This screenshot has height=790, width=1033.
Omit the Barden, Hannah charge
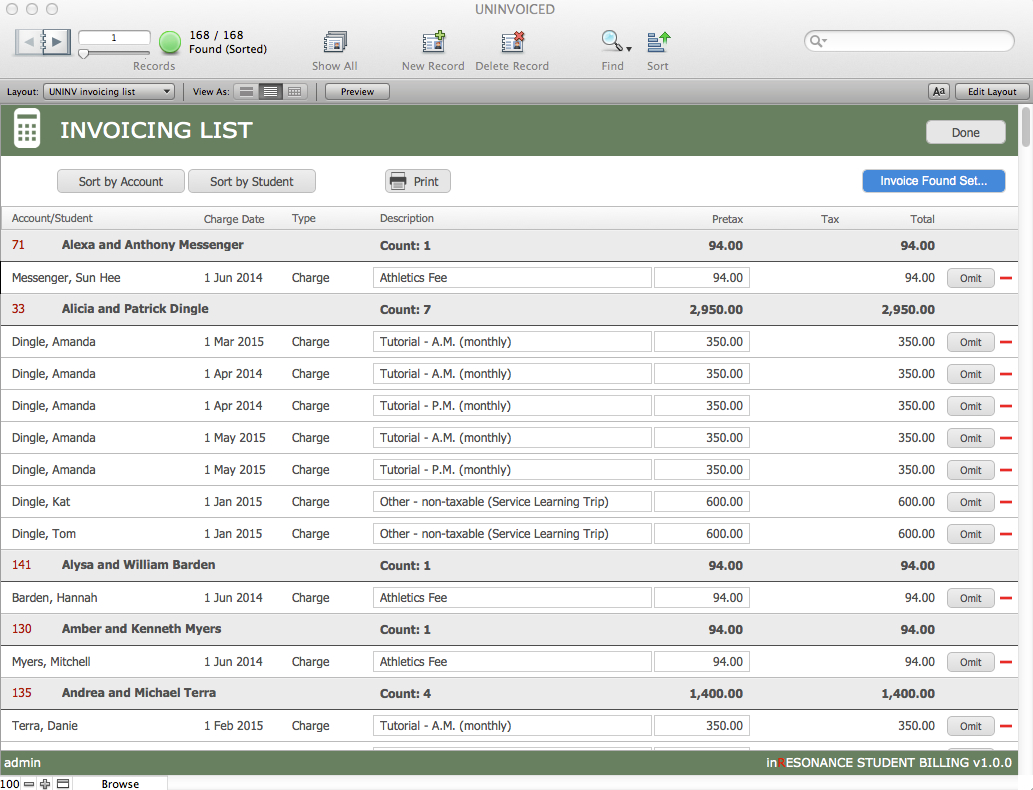click(970, 598)
